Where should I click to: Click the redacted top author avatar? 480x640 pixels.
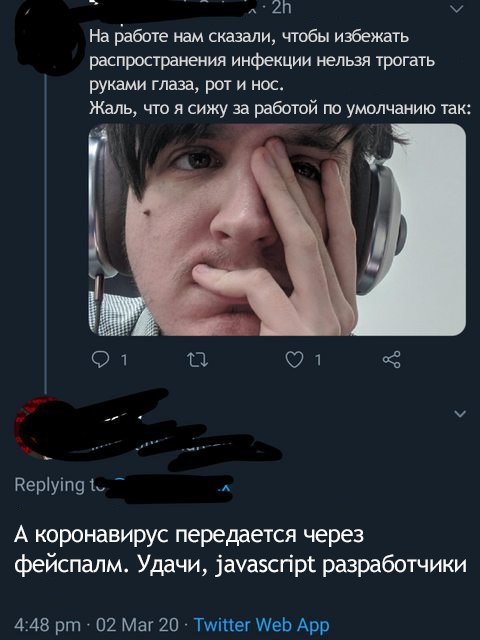(45, 37)
